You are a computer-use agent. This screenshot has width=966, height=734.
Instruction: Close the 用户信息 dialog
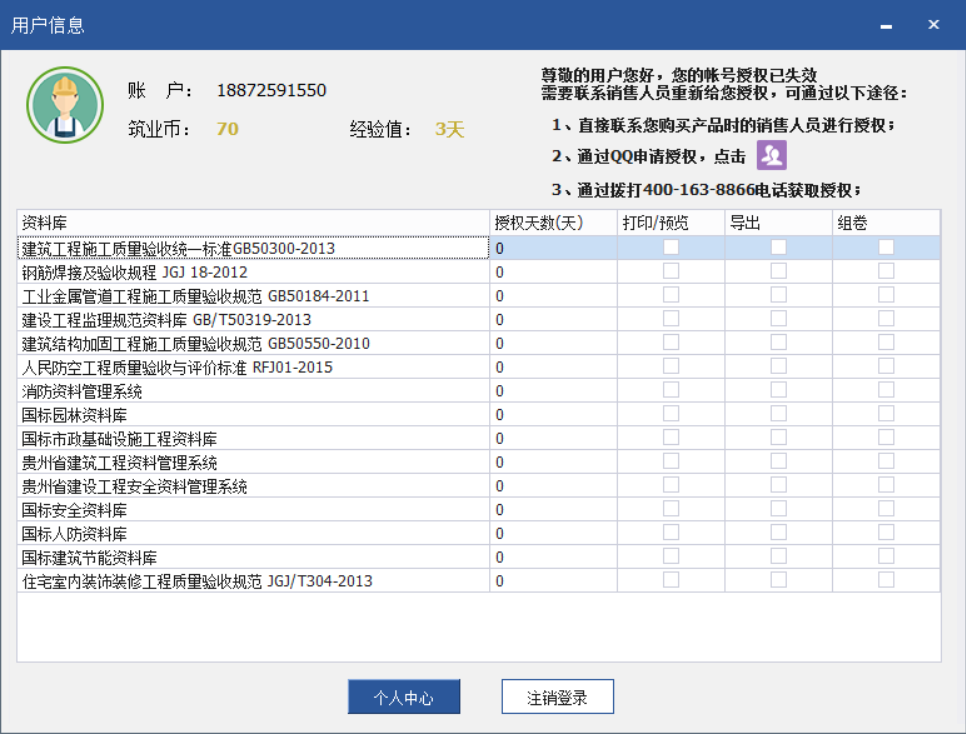click(934, 25)
